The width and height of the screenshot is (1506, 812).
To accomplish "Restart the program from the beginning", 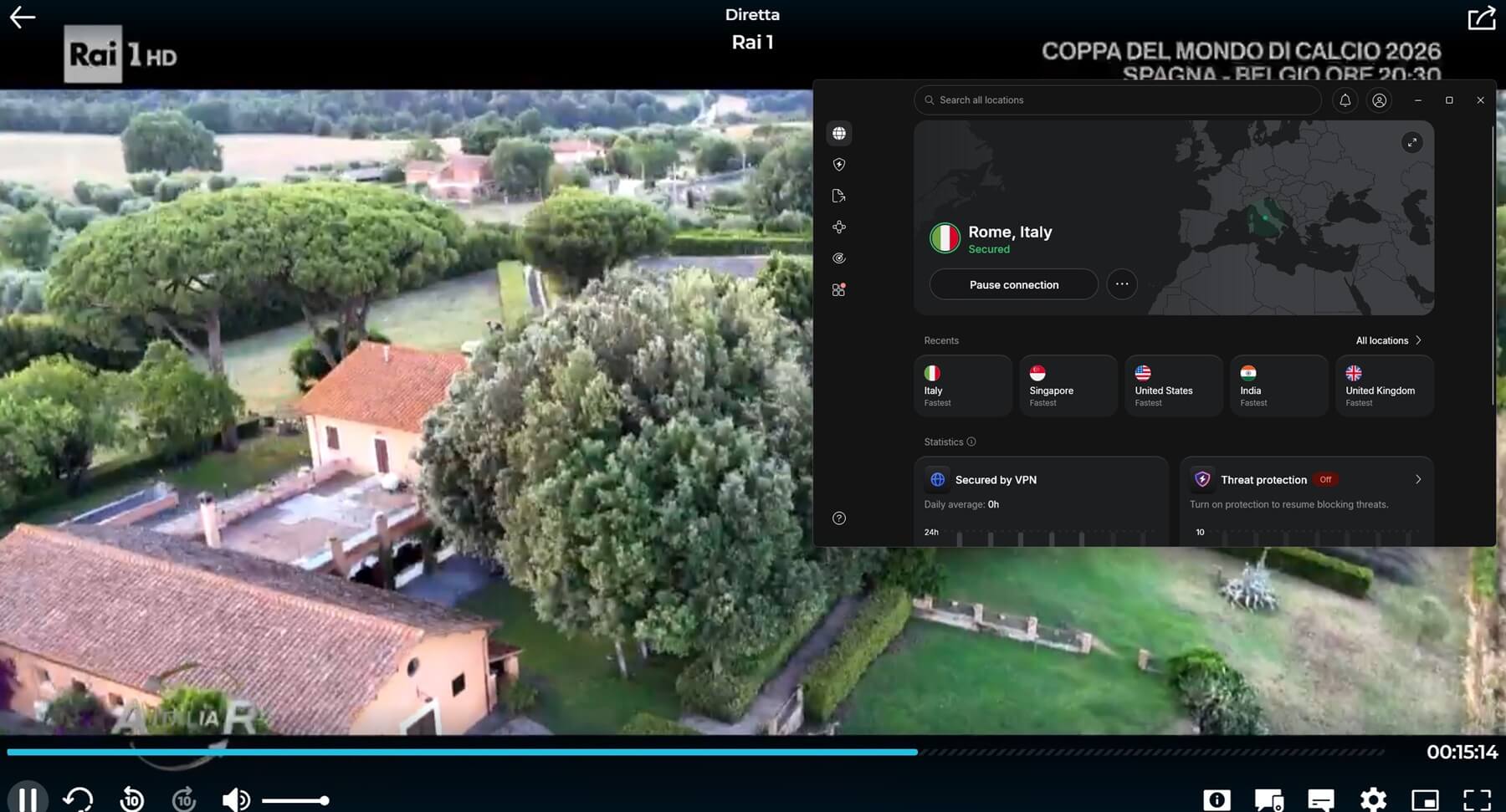I will 78,799.
